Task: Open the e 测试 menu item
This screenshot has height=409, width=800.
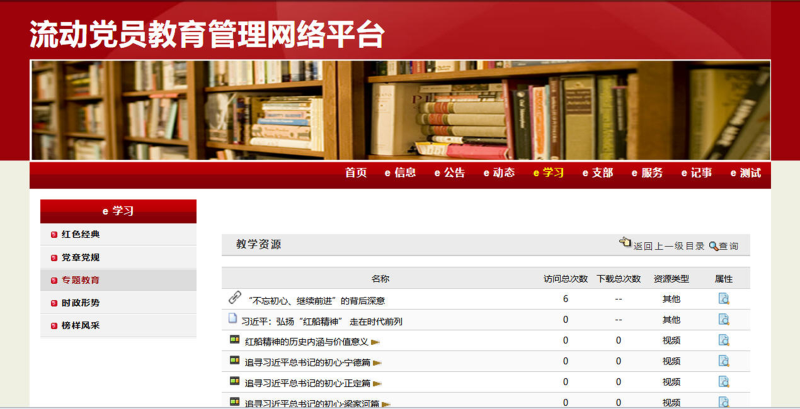Action: 745,173
